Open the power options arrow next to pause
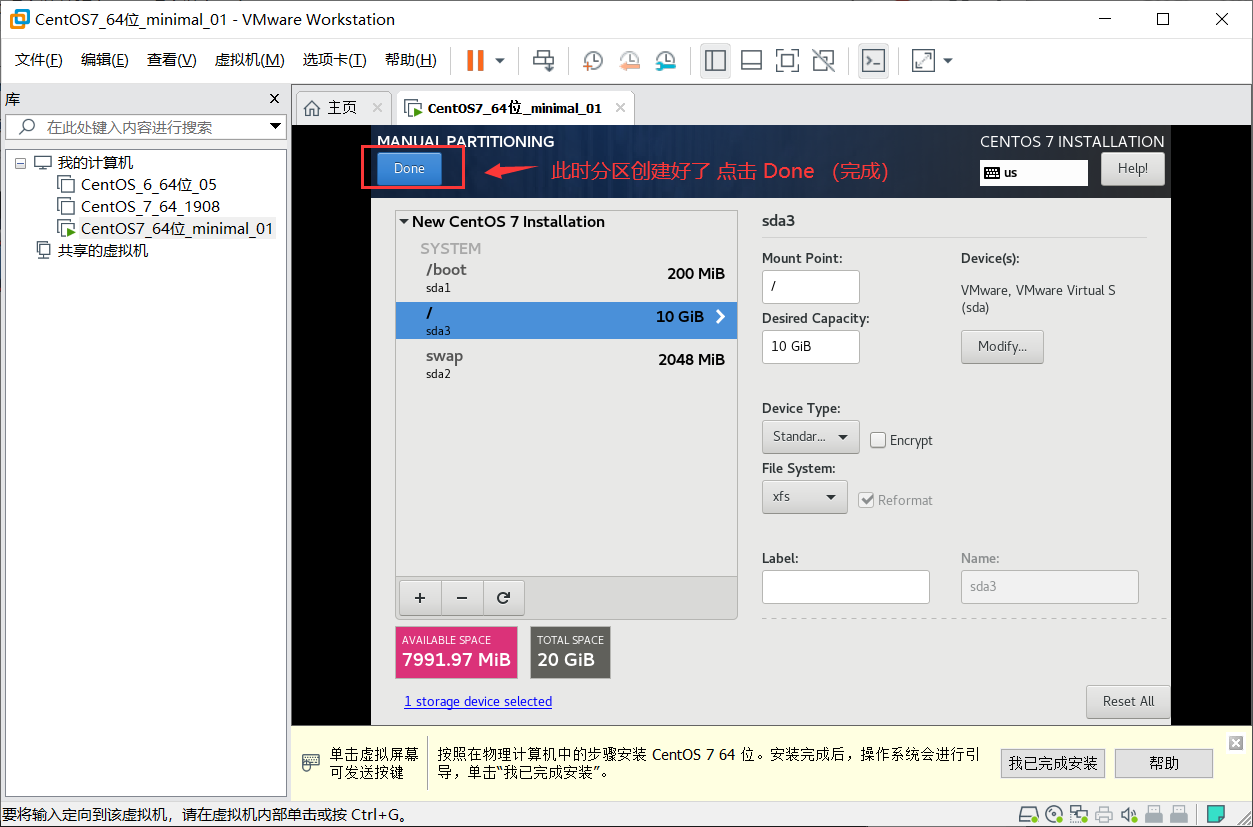 tap(500, 61)
